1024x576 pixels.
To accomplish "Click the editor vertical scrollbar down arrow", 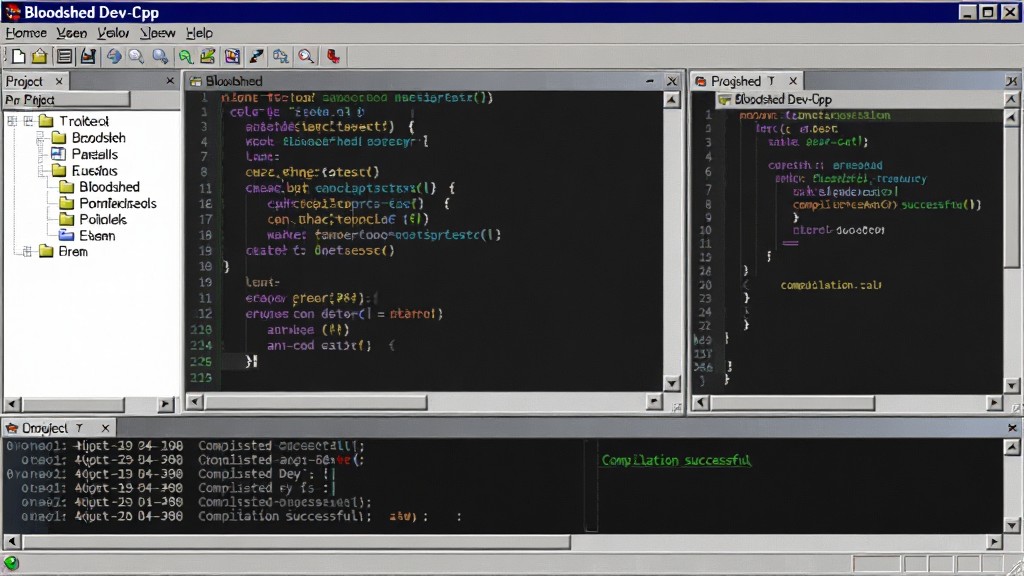I will click(x=672, y=383).
